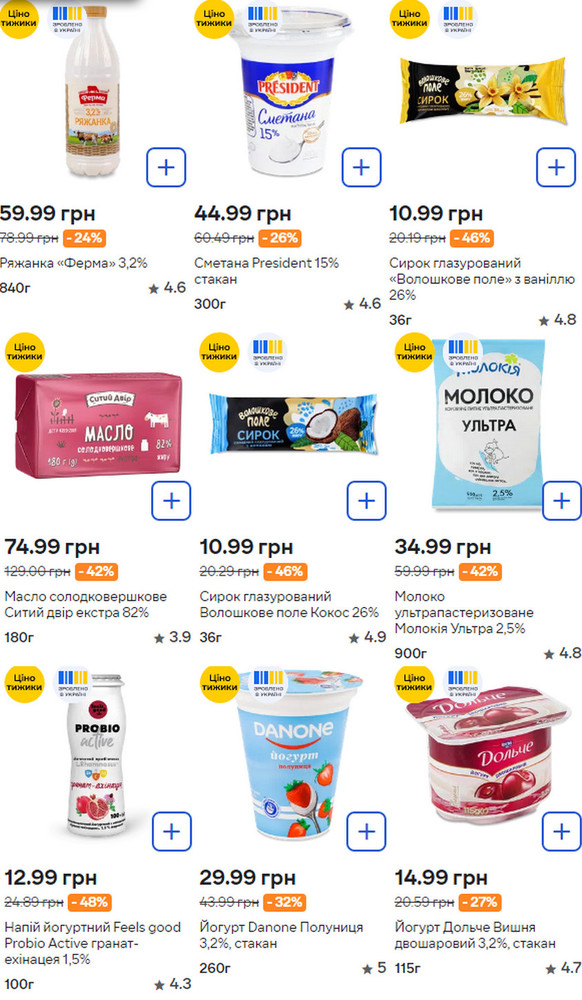This screenshot has height=1000, width=582.
Task: Open Сметана President 15% стакан link
Action: pyautogui.click(x=266, y=271)
